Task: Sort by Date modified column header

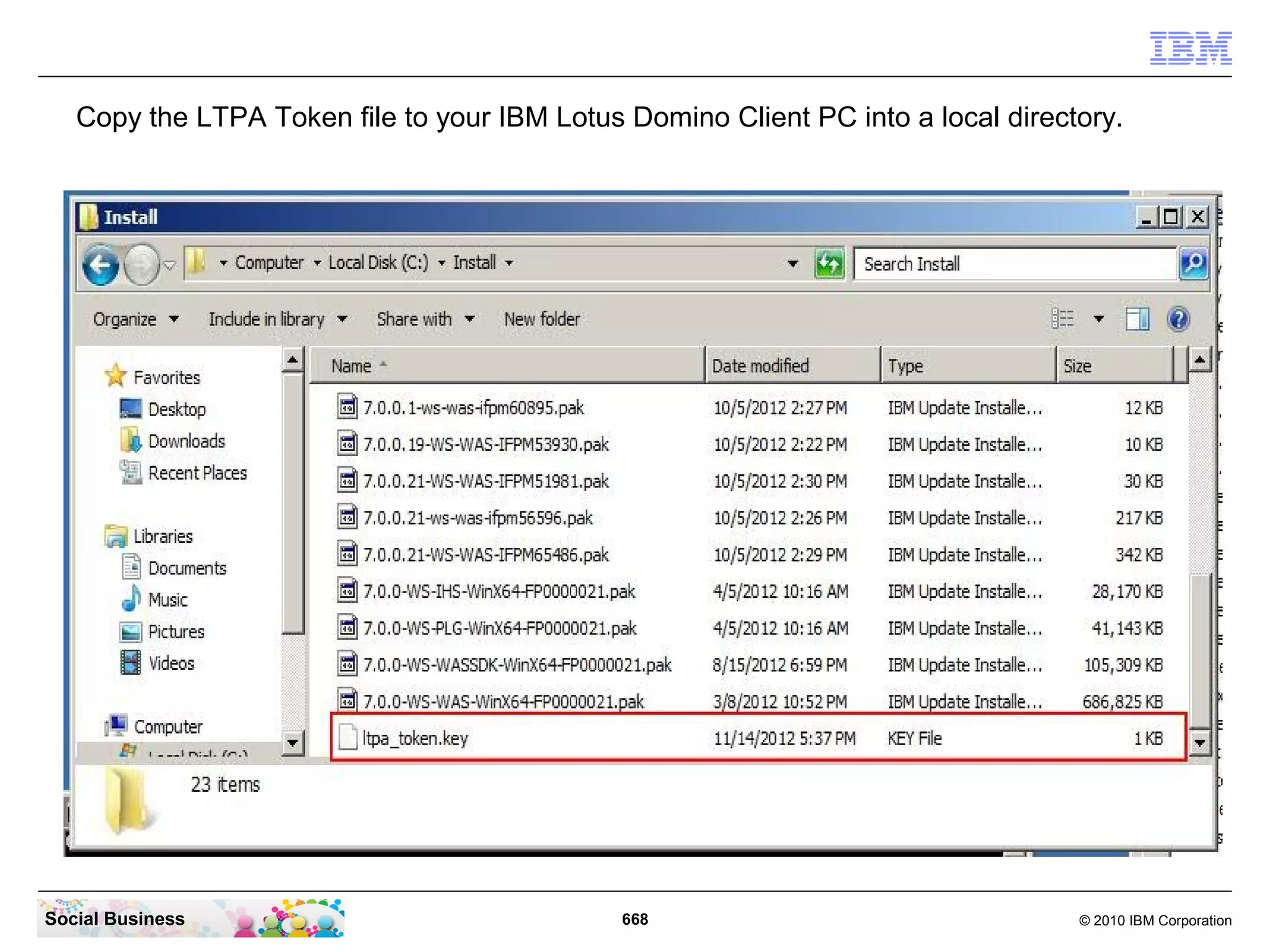Action: (x=793, y=366)
